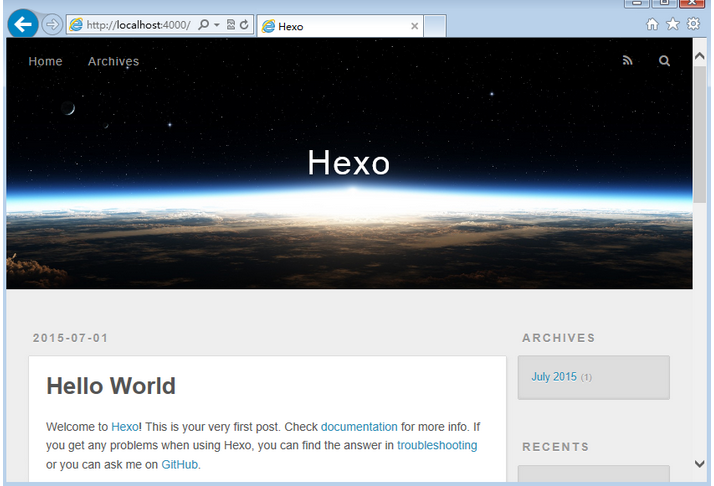Toggle compatibility view icon in address bar

231,25
